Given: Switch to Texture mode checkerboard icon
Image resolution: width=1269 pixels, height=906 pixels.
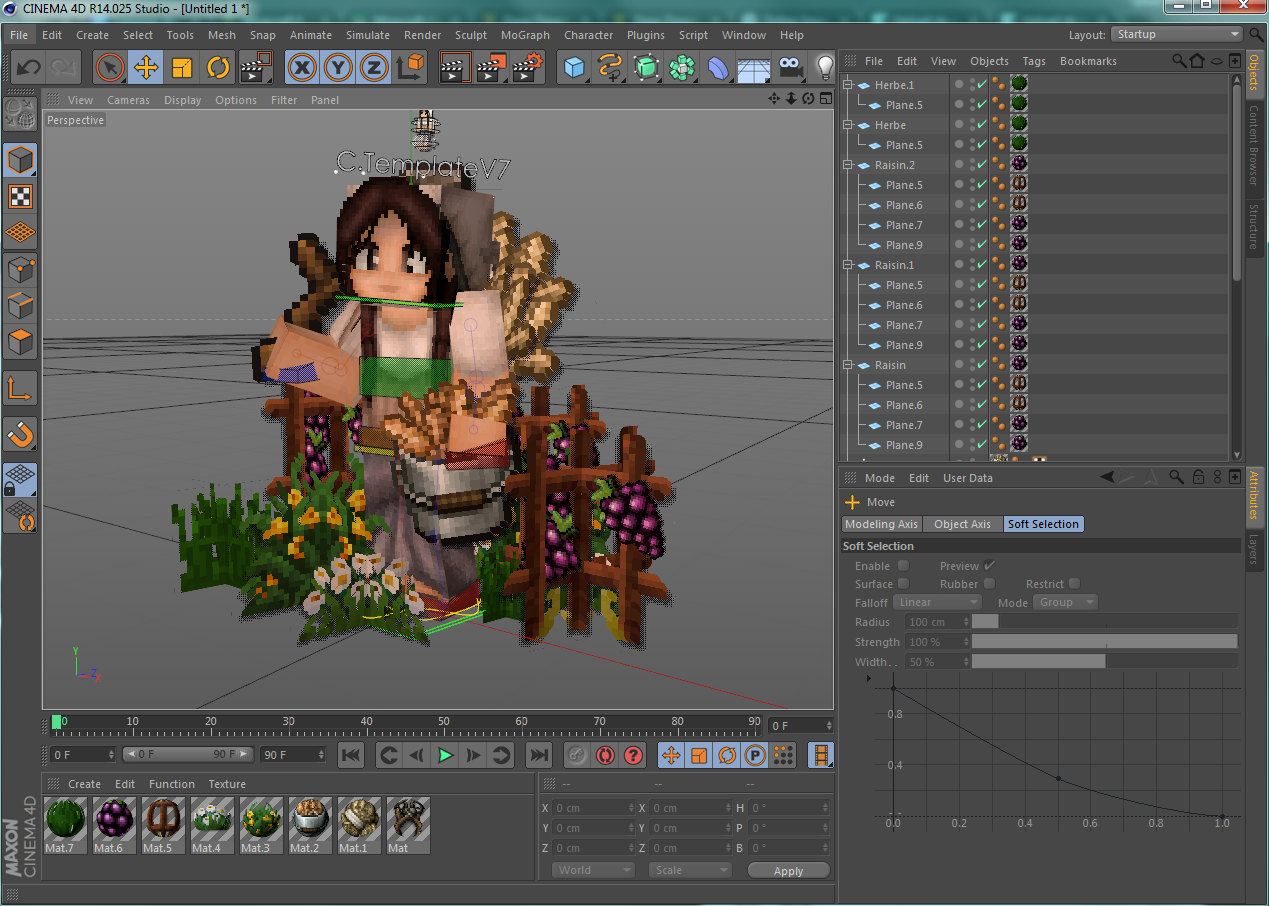Looking at the screenshot, I should point(21,196).
